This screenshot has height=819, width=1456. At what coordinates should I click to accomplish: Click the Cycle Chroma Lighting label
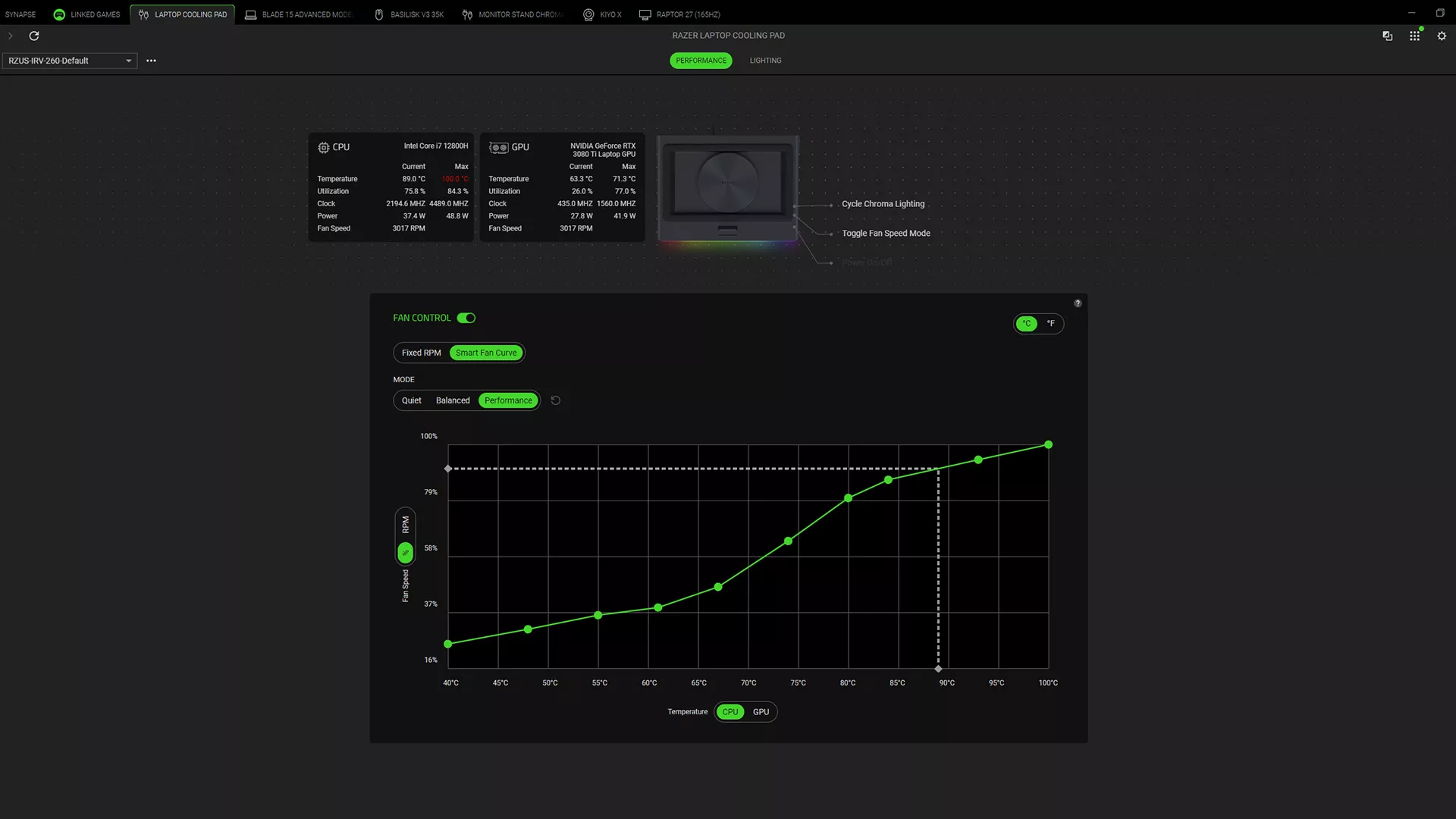[x=883, y=204]
